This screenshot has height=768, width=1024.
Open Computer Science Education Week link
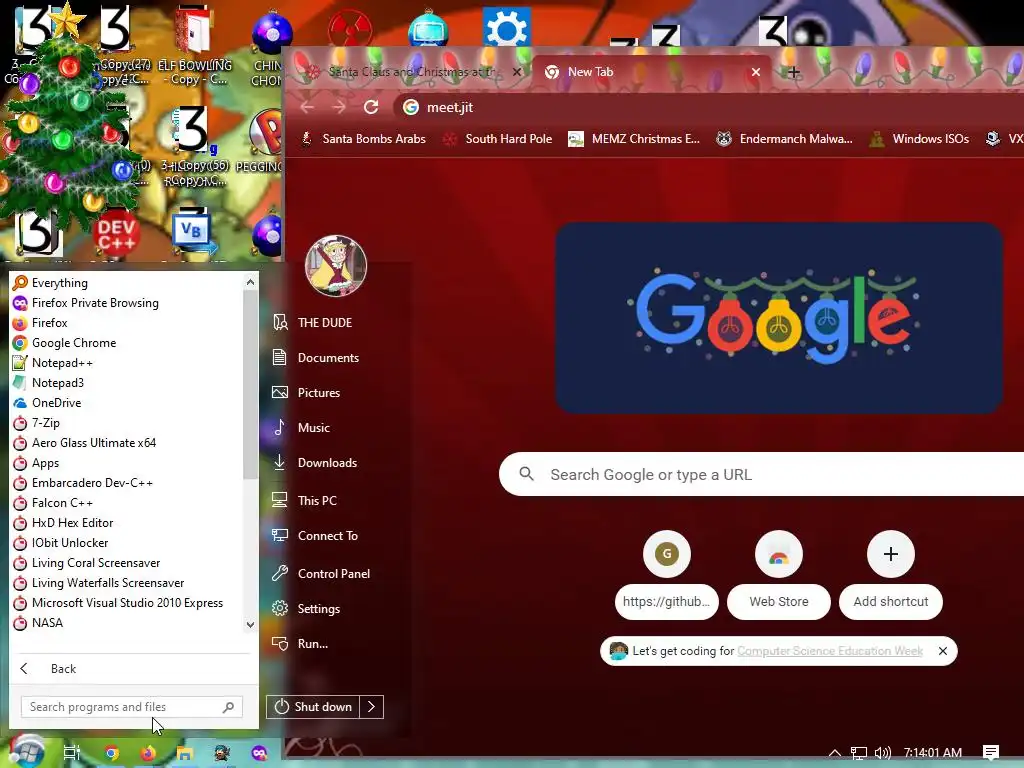[x=829, y=651]
